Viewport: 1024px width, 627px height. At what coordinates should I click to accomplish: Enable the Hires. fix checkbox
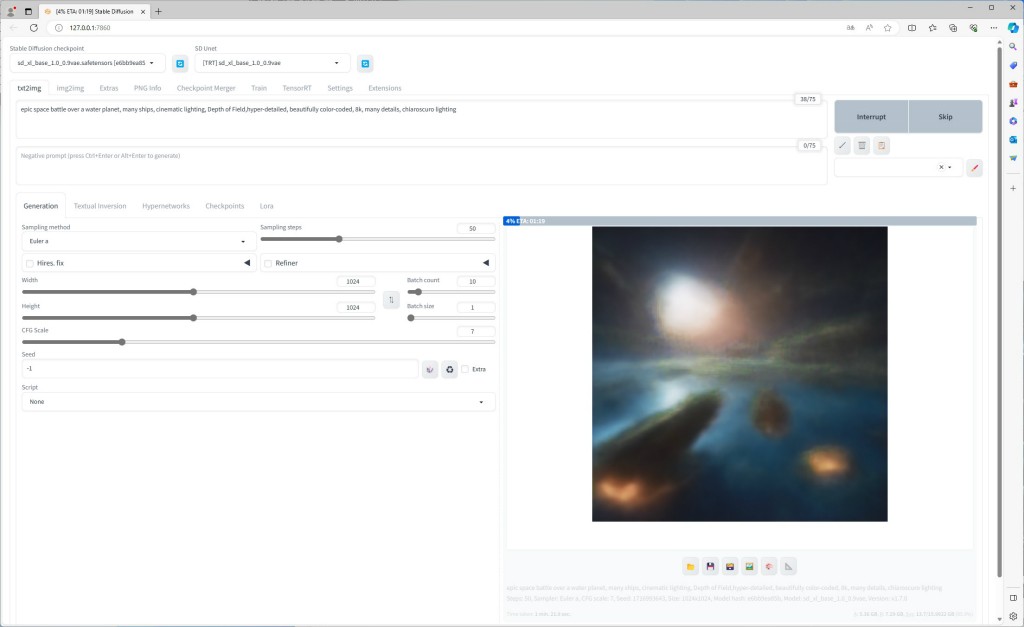30,263
